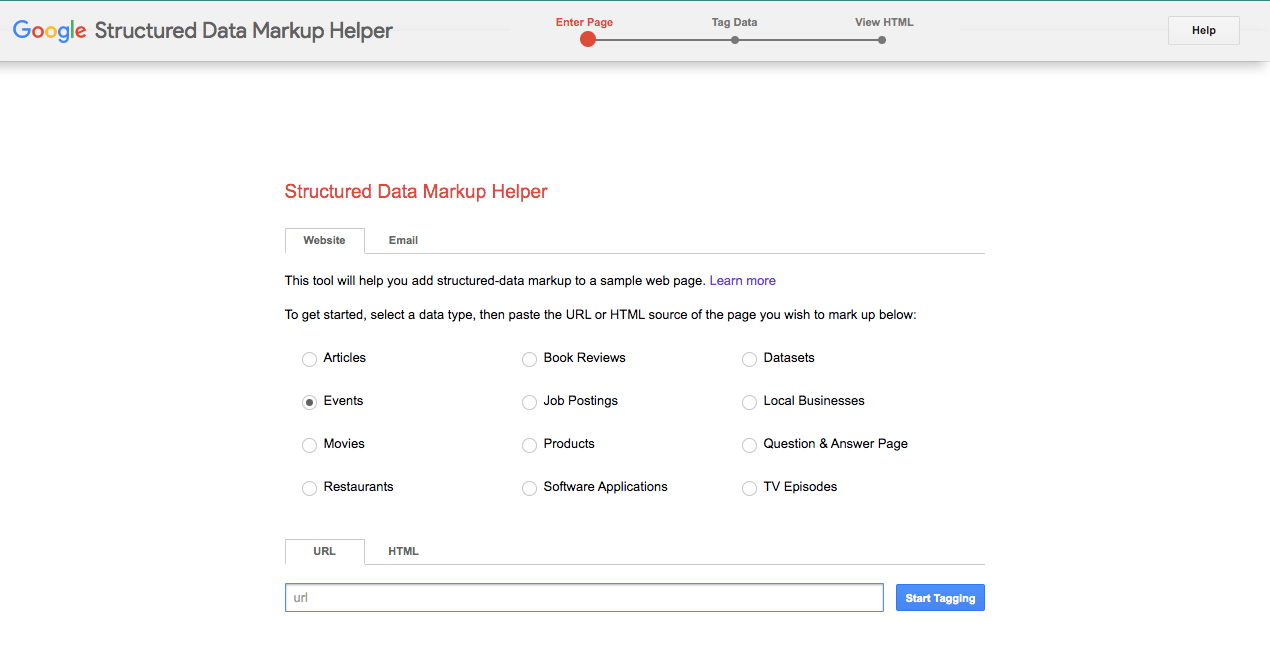The image size is (1270, 654).
Task: Select the Products radio option
Action: (530, 445)
